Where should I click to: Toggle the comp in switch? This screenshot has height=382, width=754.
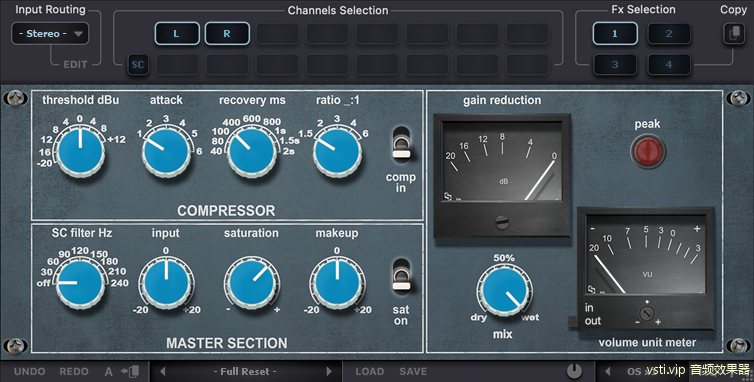[401, 143]
